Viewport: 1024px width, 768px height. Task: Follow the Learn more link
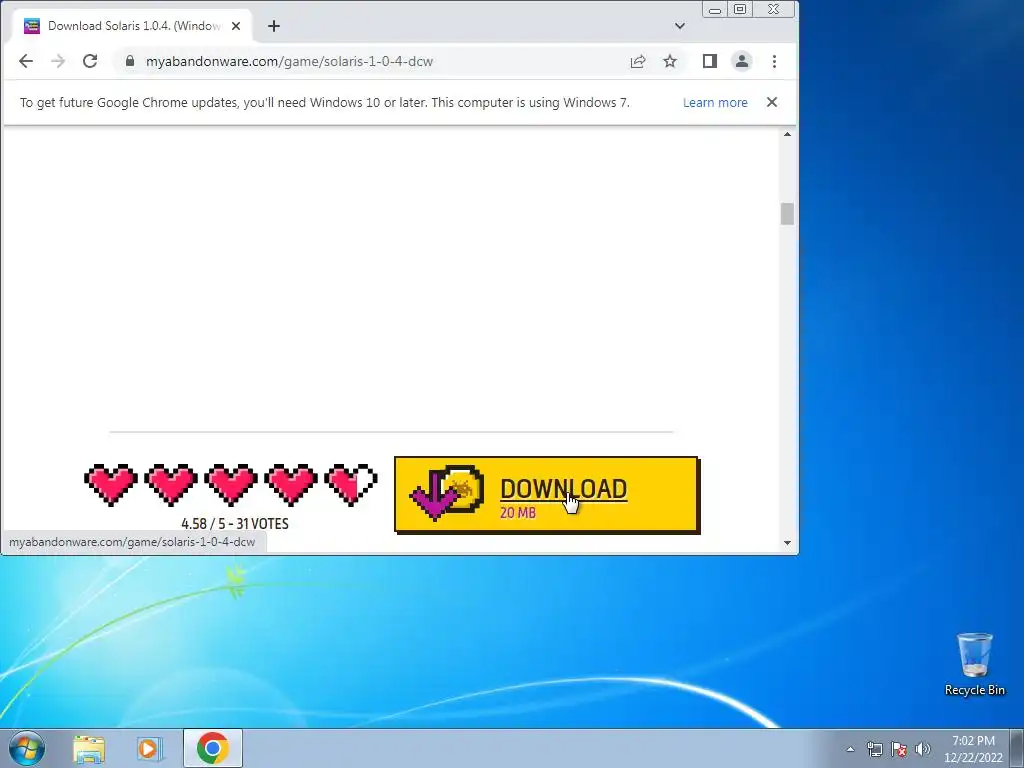point(715,103)
